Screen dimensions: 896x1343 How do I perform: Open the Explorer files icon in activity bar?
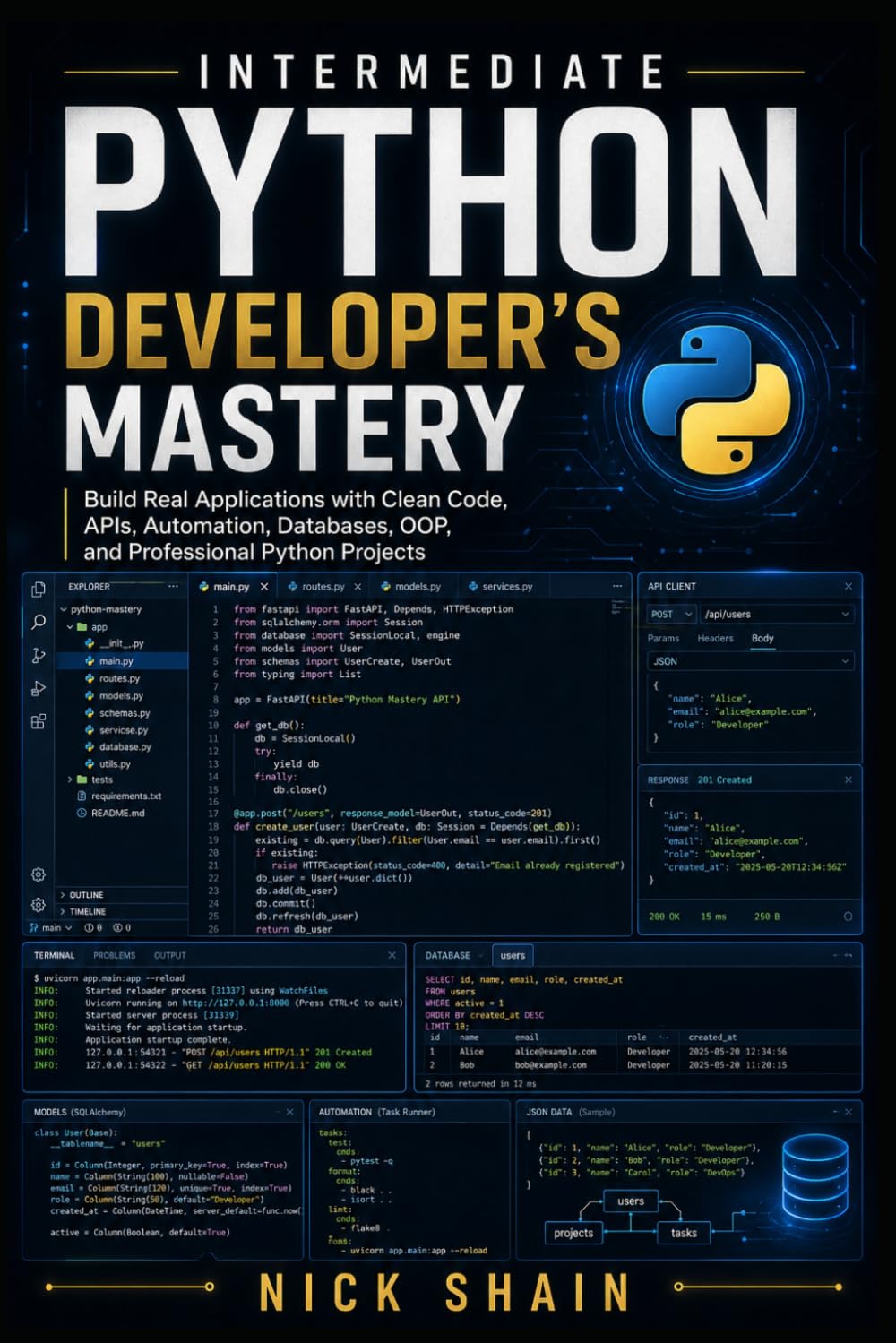click(x=39, y=589)
